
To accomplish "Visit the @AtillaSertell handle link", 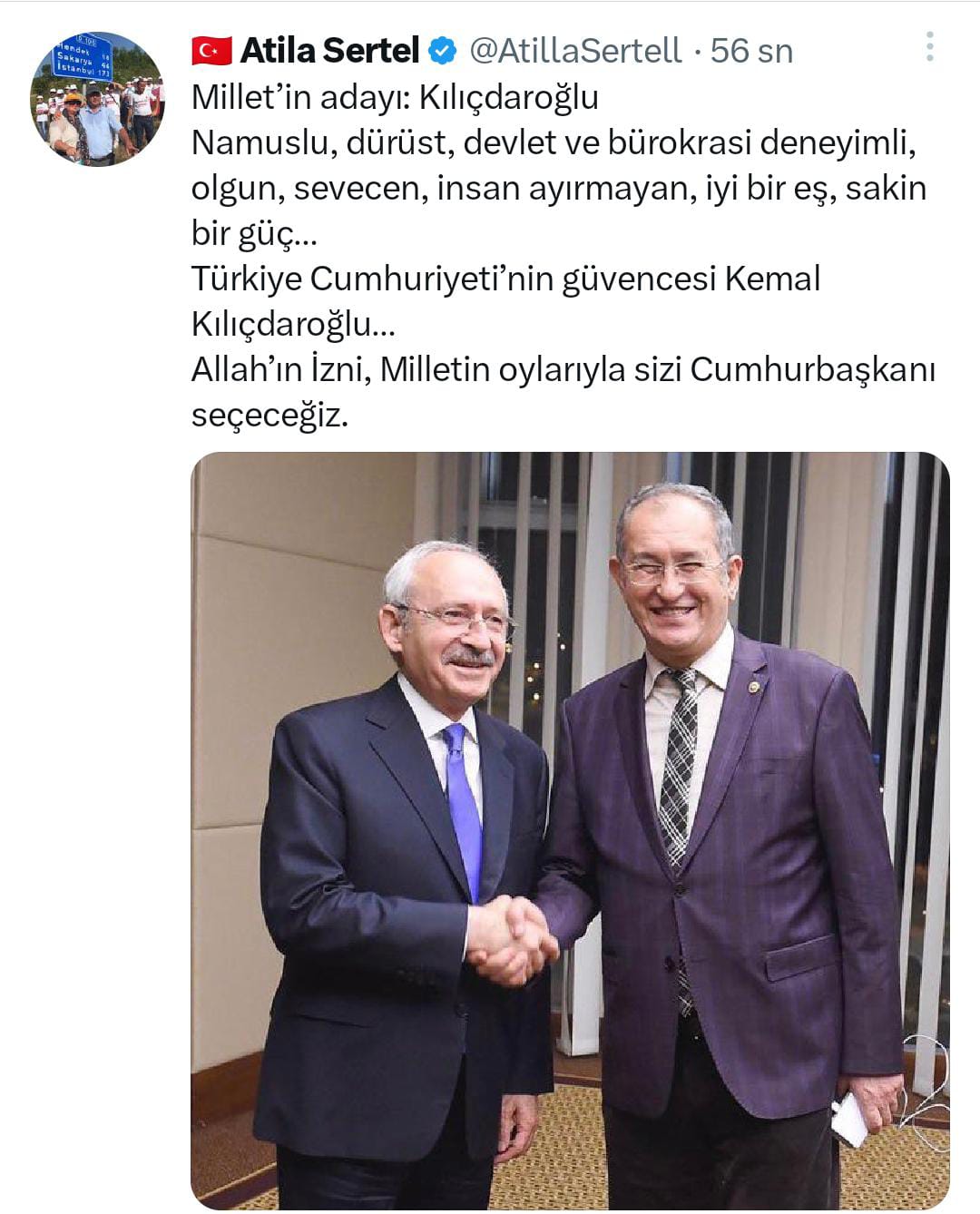I will tap(575, 51).
